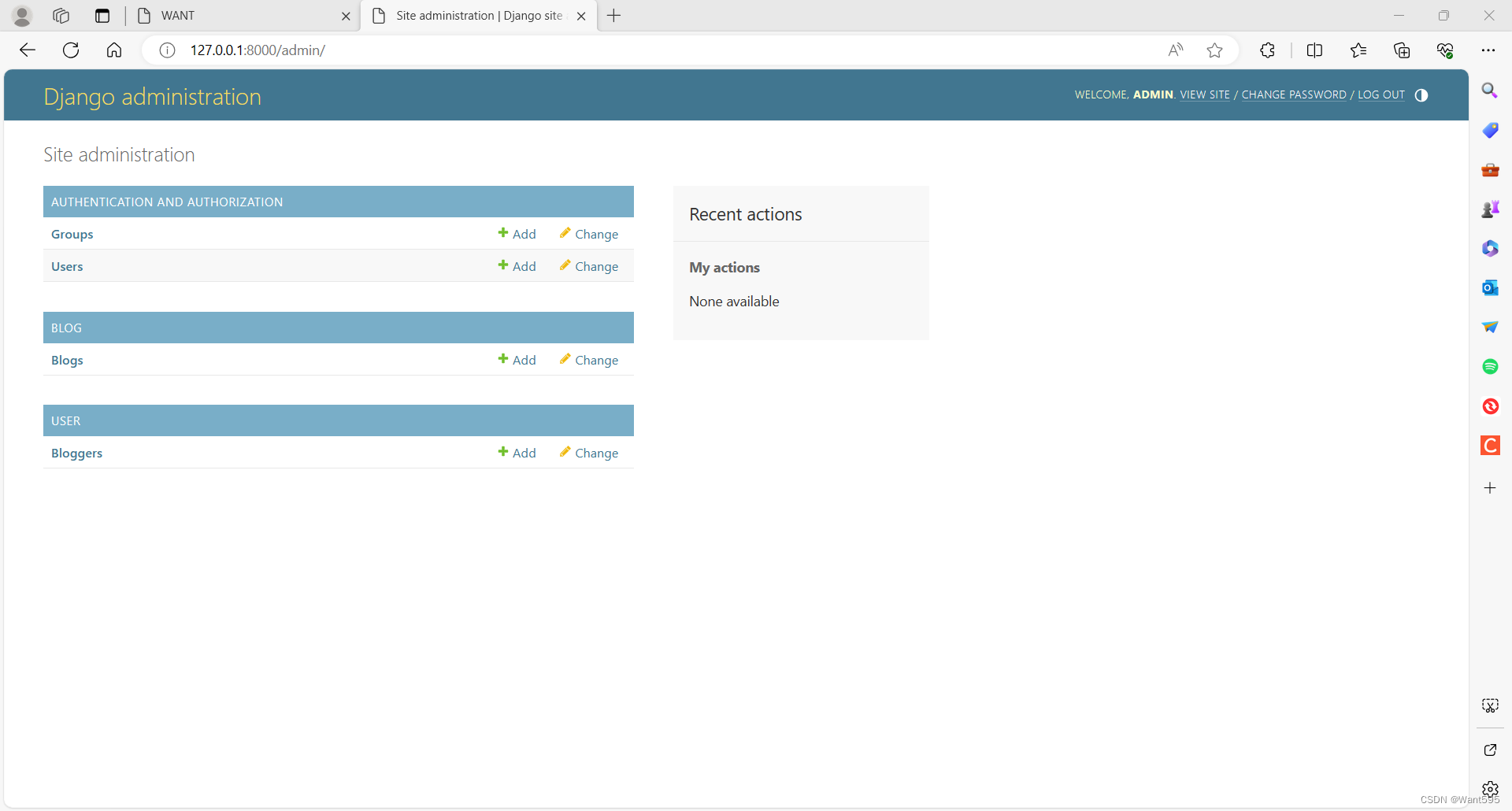Viewport: 1512px width, 811px height.
Task: Open sidebar Shopping tag icon
Action: click(1490, 130)
